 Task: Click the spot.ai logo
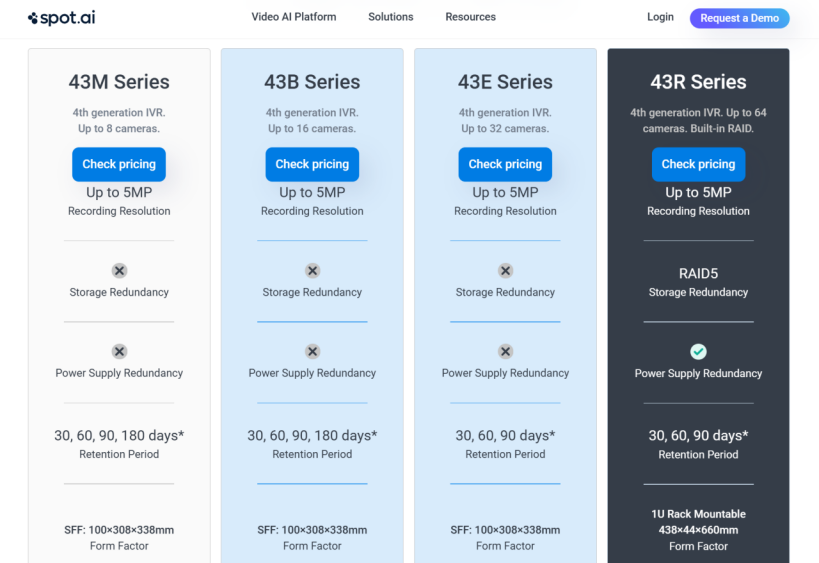pyautogui.click(x=62, y=18)
